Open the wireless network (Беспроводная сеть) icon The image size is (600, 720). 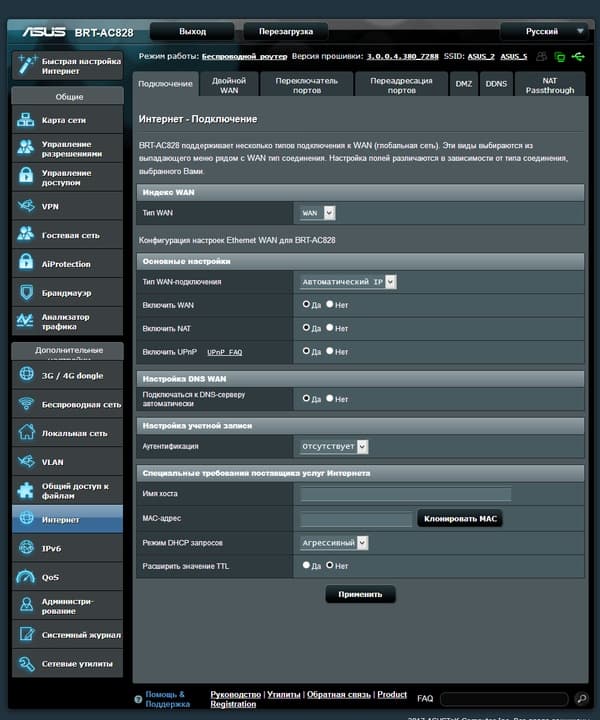tap(26, 404)
